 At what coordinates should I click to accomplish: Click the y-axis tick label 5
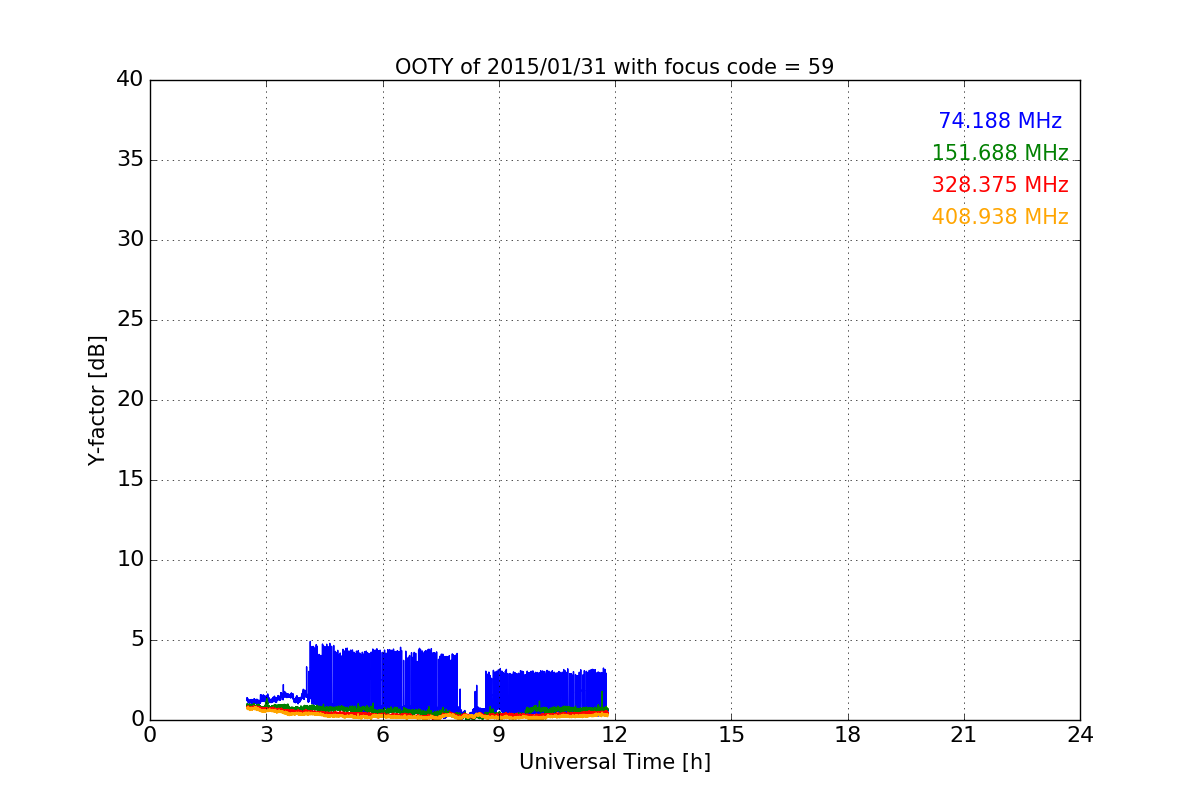click(x=137, y=640)
